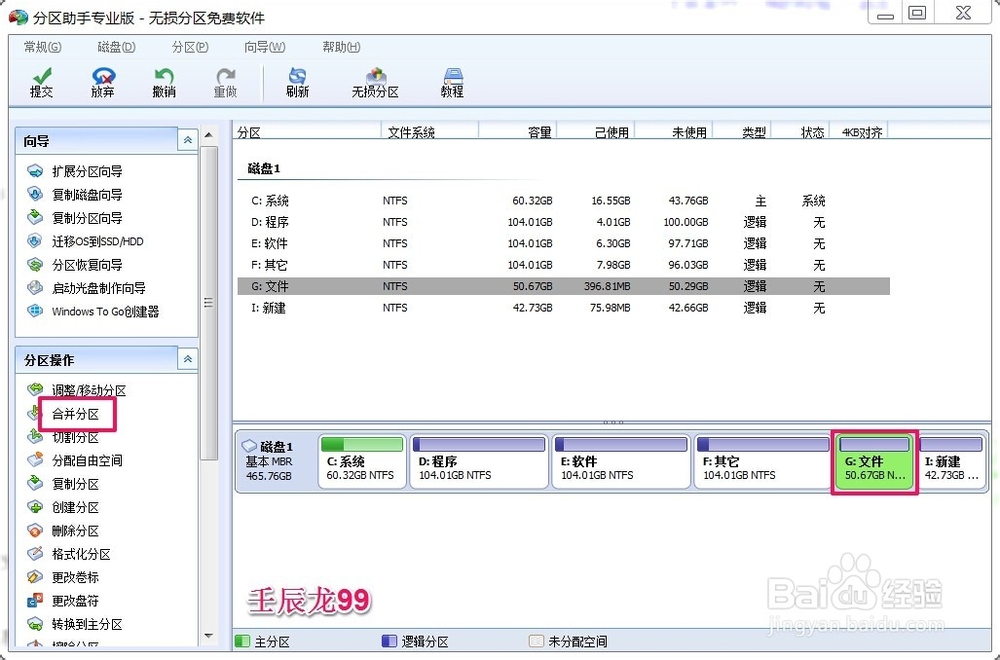Collapse the 向导 panel chevron
1000x660 pixels.
click(x=188, y=140)
